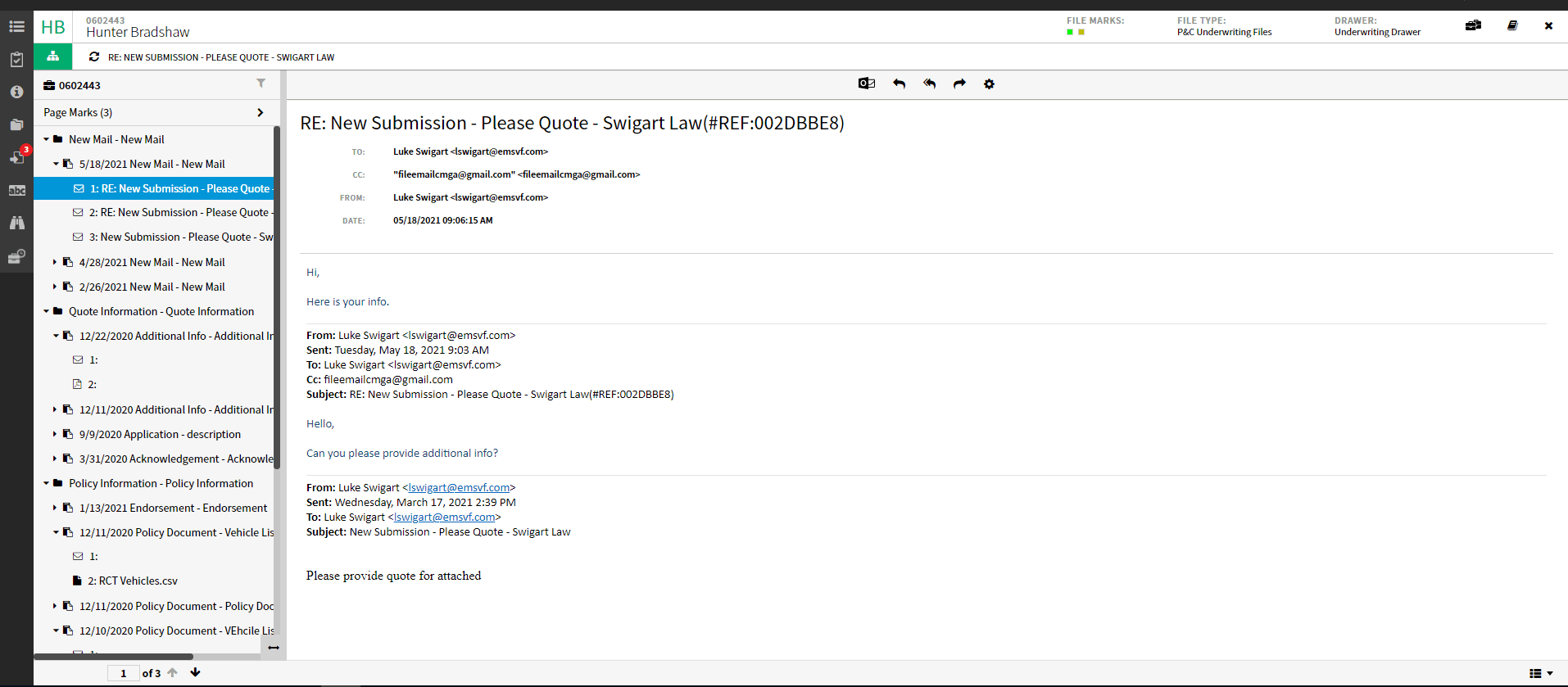The width and height of the screenshot is (1568, 687).
Task: Open email in Outlook icon
Action: 866,84
